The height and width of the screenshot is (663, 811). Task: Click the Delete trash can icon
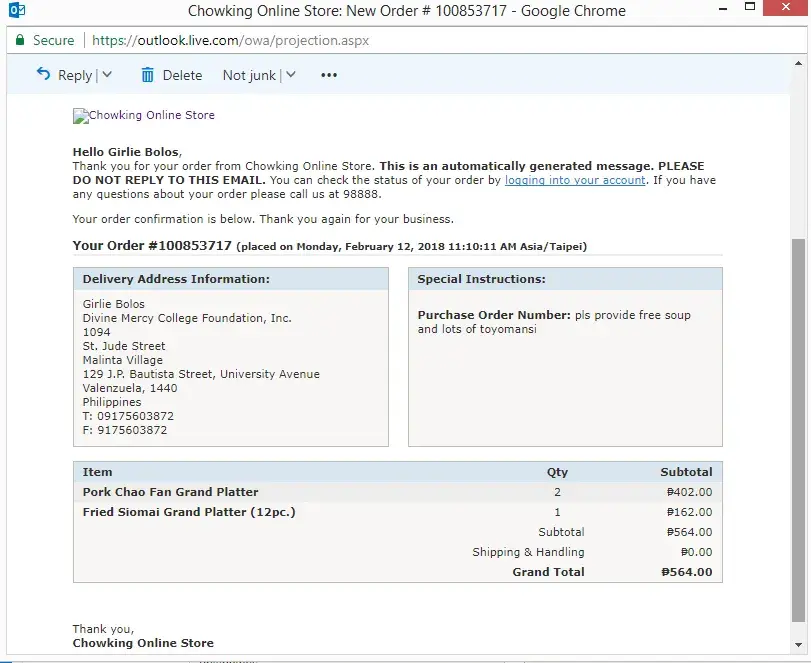tap(148, 75)
